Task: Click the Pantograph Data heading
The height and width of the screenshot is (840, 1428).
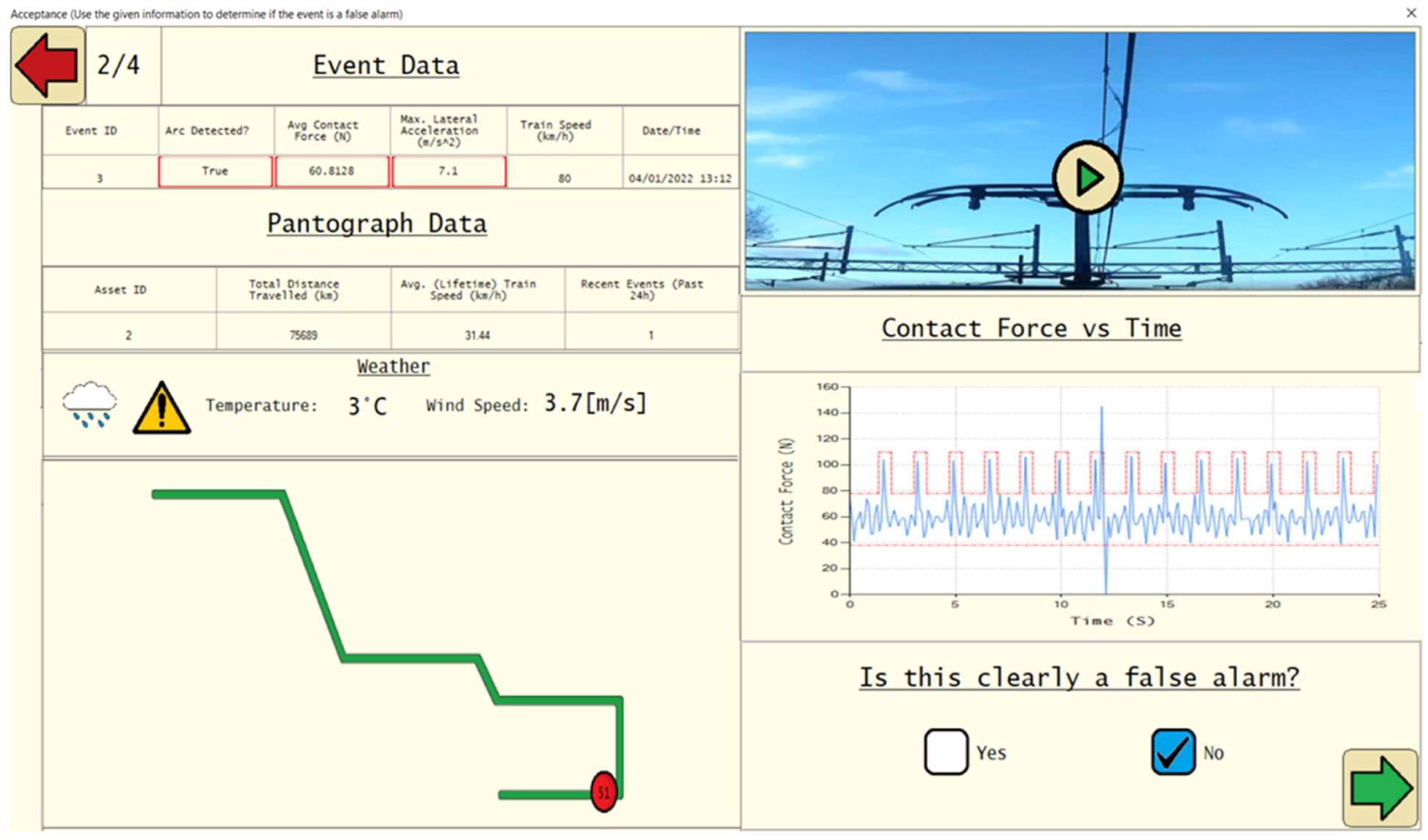Action: tap(376, 224)
